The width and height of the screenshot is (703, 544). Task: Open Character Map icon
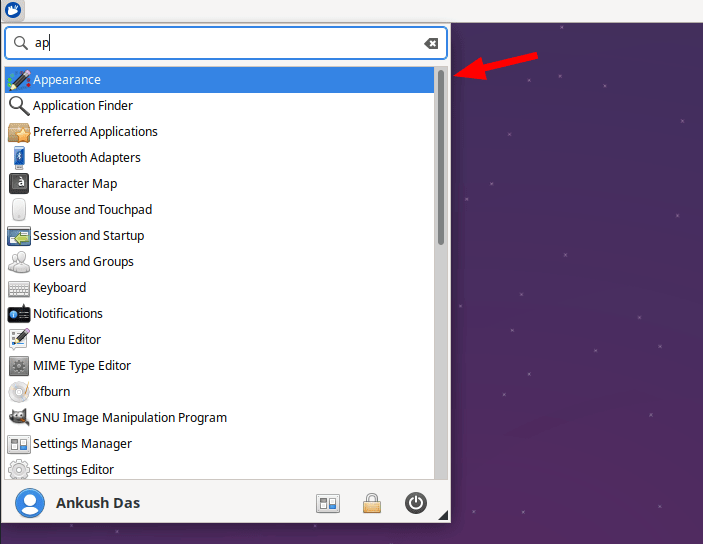click(18, 184)
